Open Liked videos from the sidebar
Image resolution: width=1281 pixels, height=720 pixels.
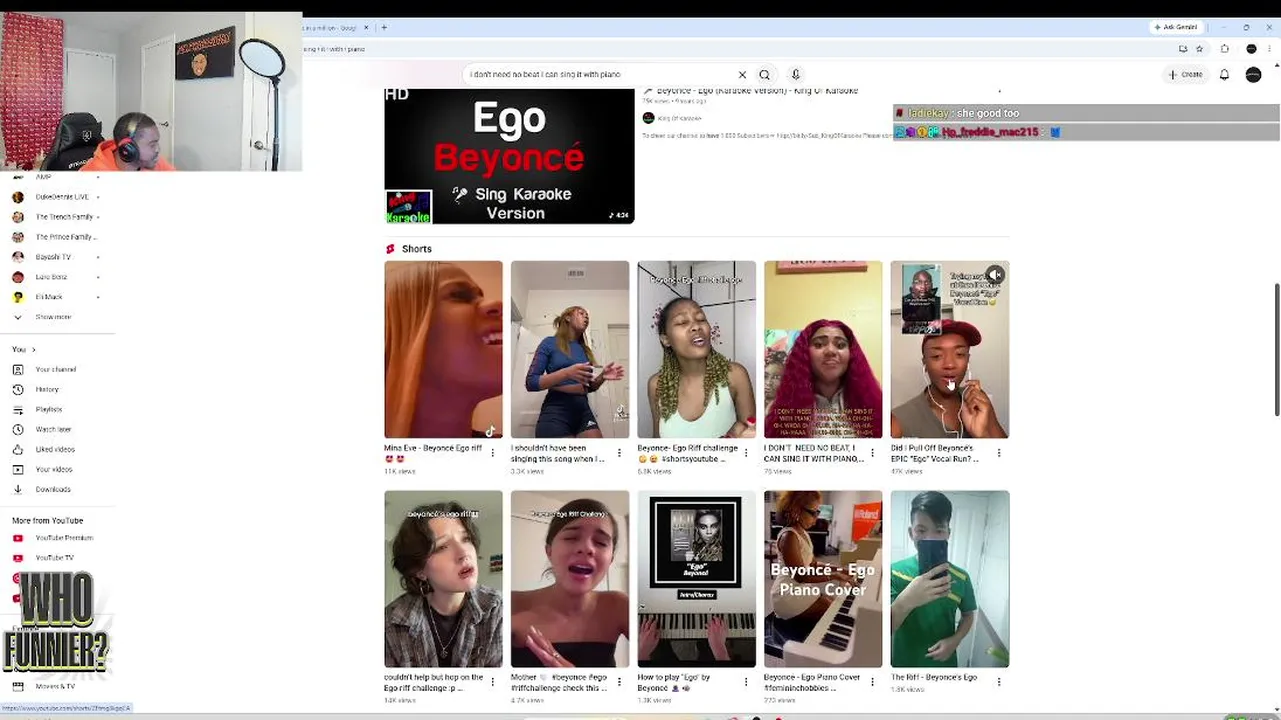tap(56, 449)
